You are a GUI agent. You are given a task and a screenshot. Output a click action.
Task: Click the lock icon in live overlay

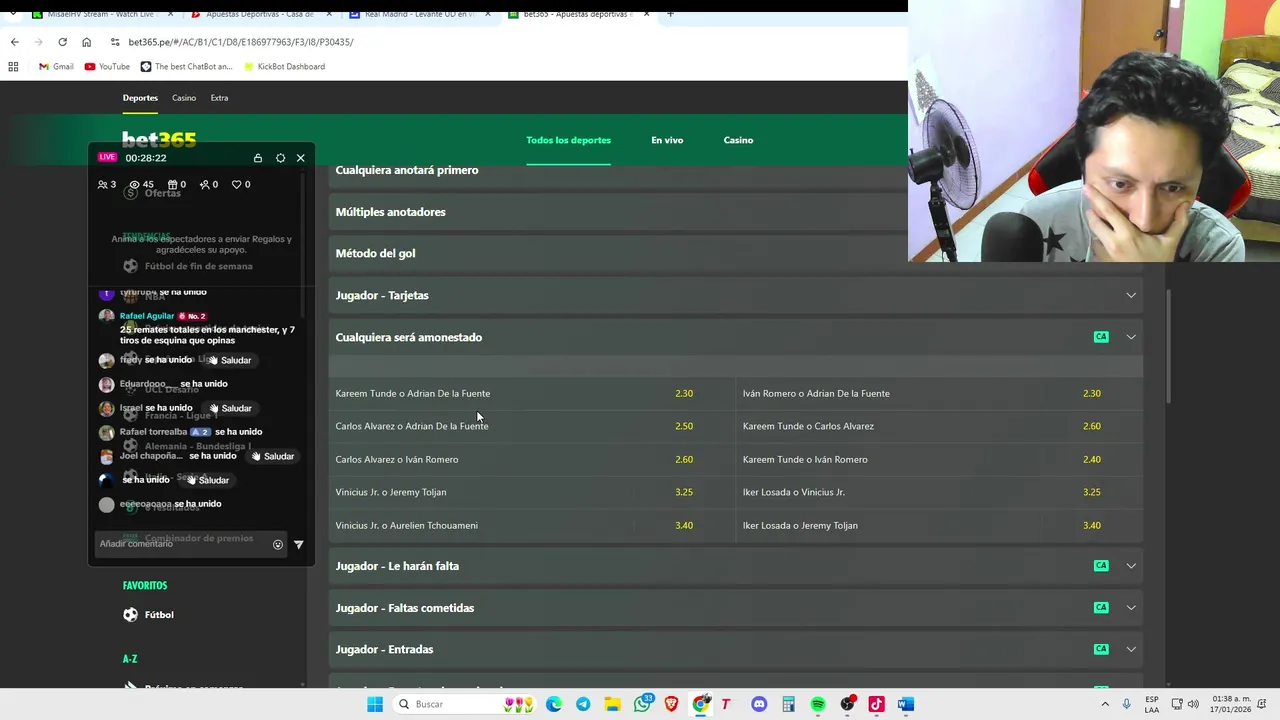point(258,158)
